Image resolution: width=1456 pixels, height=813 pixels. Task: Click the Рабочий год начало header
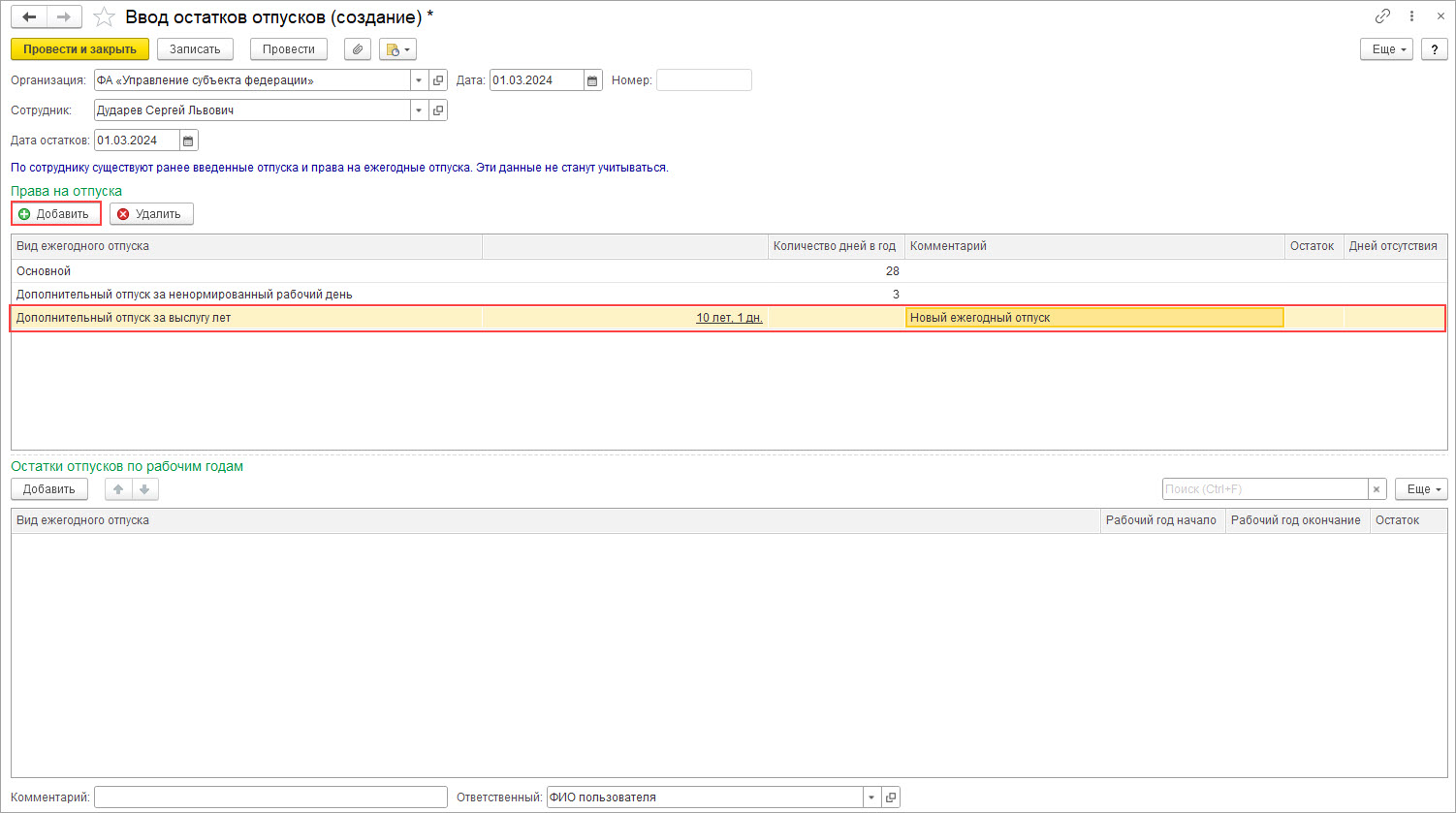pos(1163,520)
